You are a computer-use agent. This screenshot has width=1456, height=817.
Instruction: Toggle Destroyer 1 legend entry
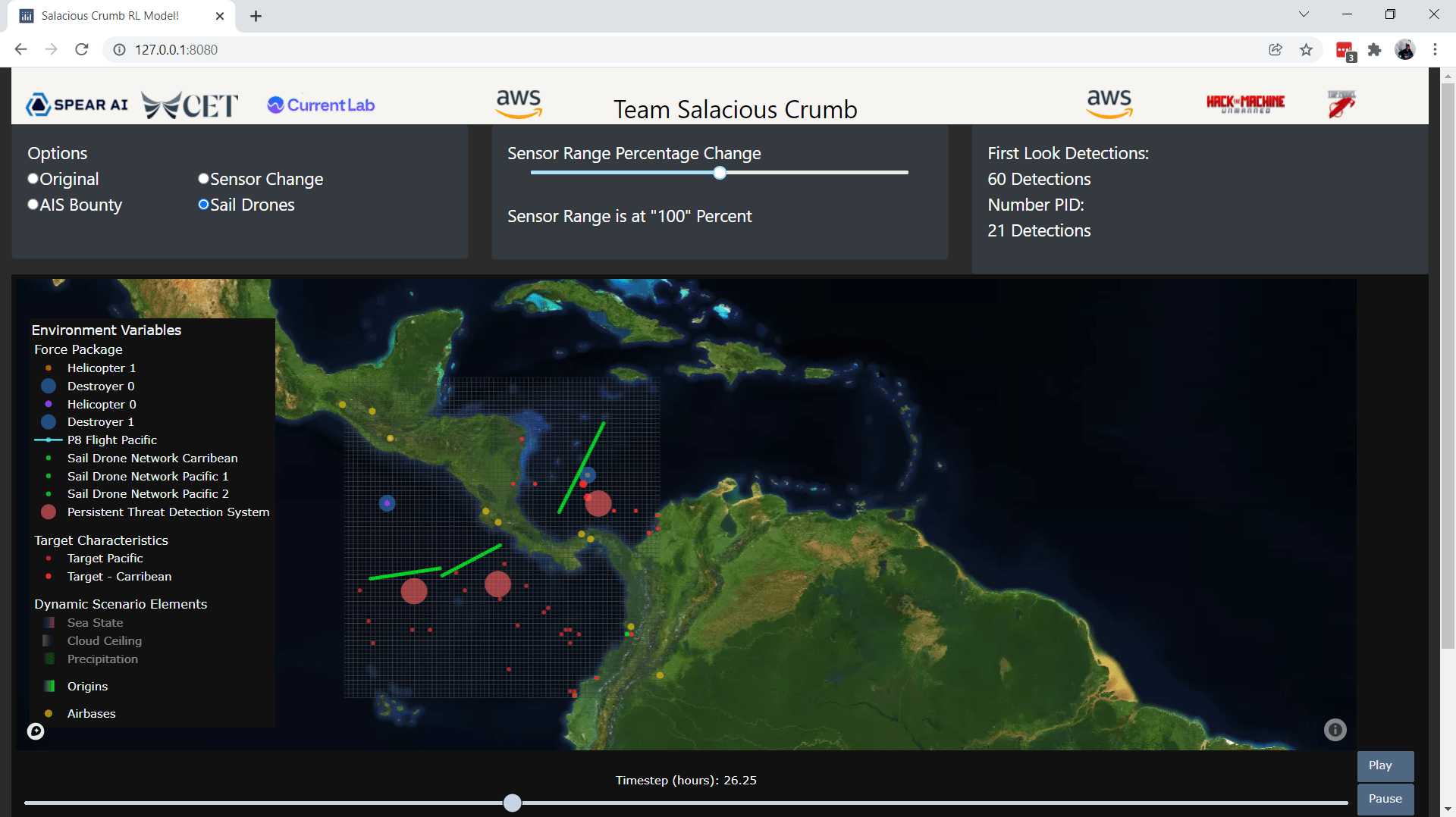(x=100, y=422)
